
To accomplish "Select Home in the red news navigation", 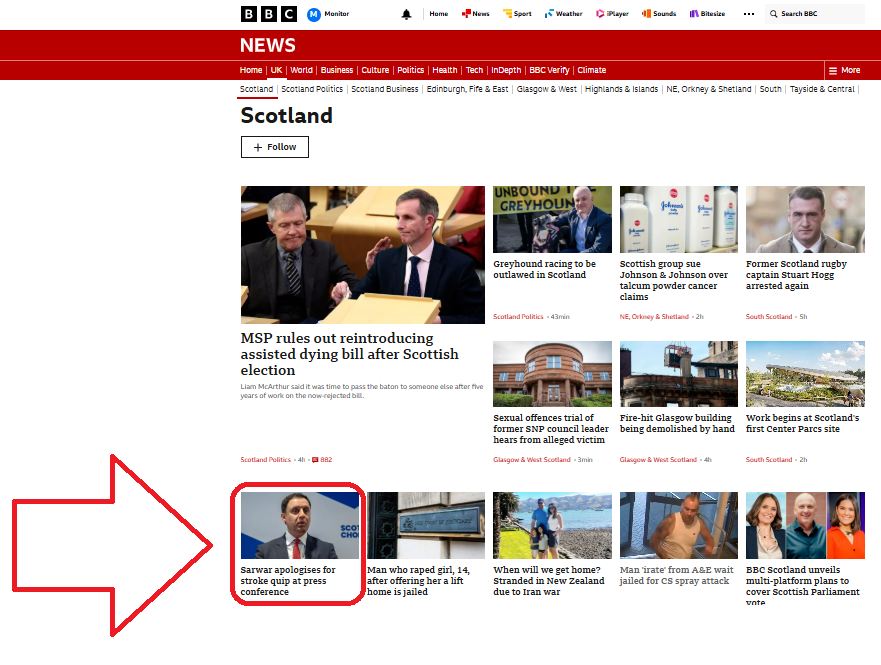I will (251, 70).
